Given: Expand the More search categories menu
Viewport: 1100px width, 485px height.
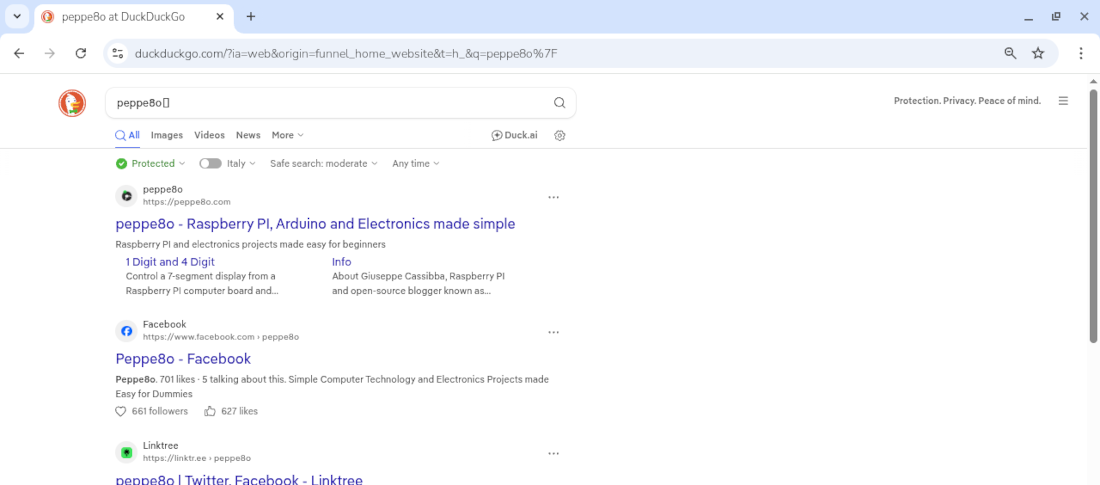Looking at the screenshot, I should 288,135.
